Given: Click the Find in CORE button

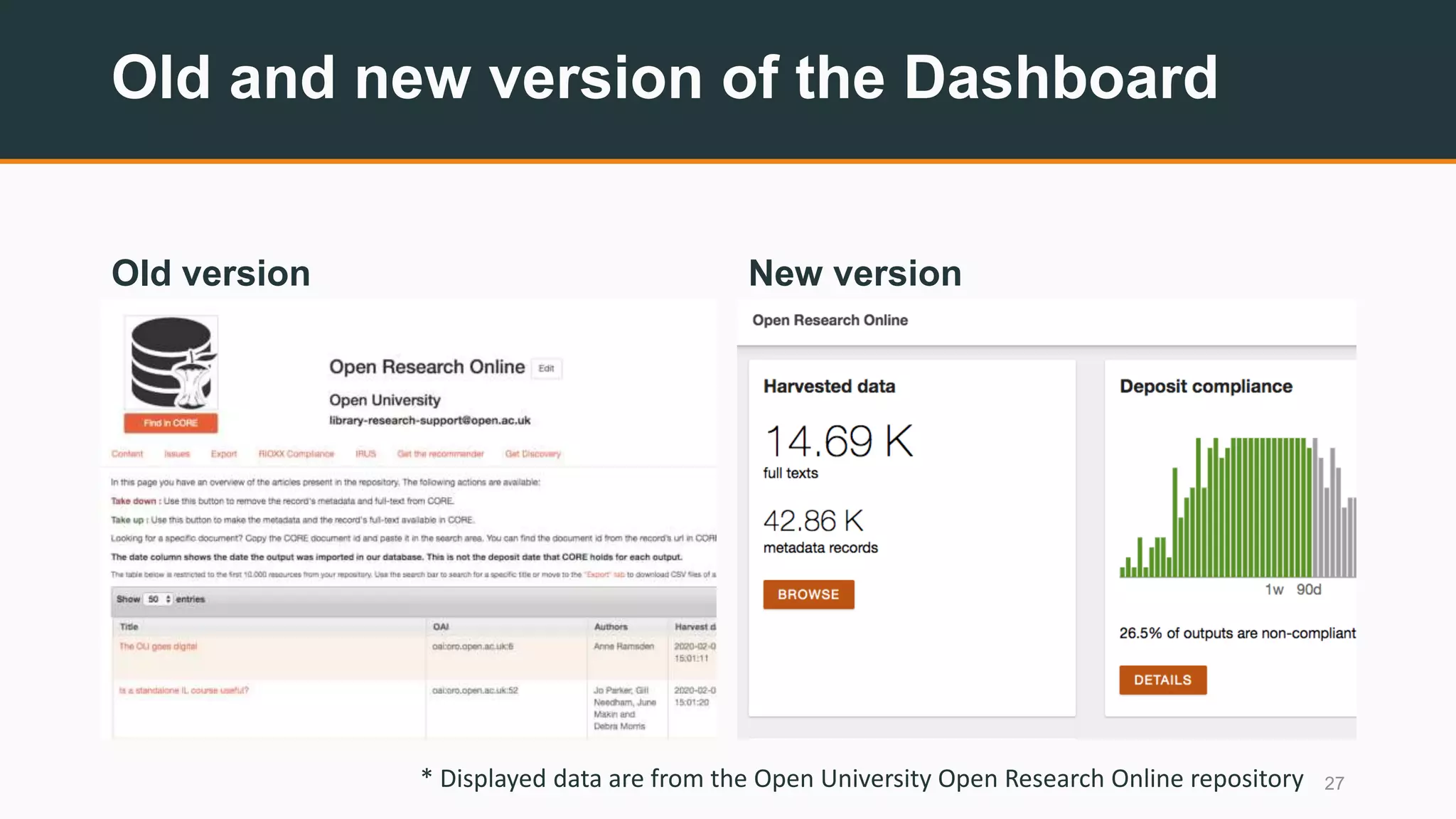Looking at the screenshot, I should (171, 423).
